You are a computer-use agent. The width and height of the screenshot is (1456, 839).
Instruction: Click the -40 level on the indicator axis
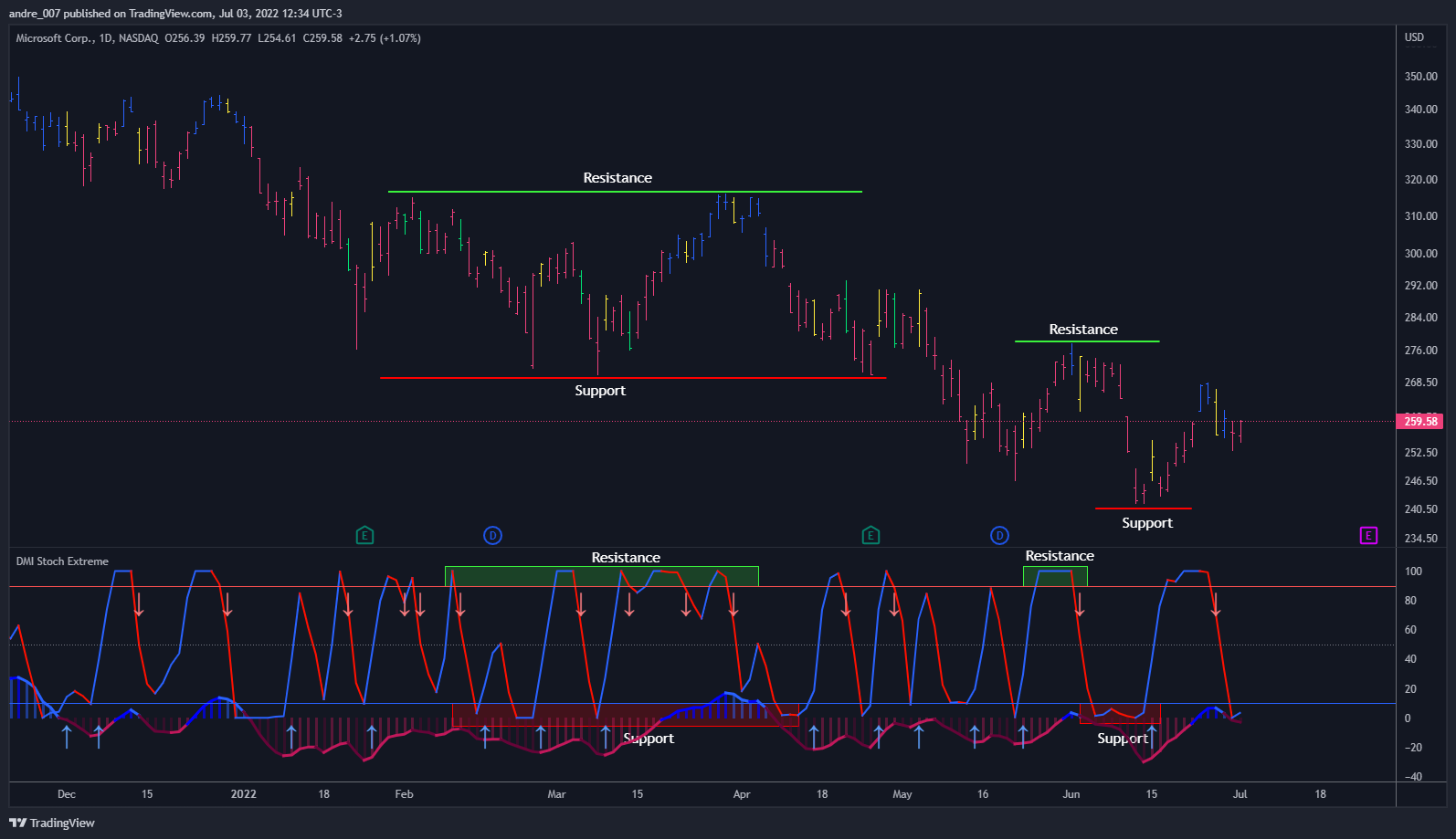(x=1413, y=777)
